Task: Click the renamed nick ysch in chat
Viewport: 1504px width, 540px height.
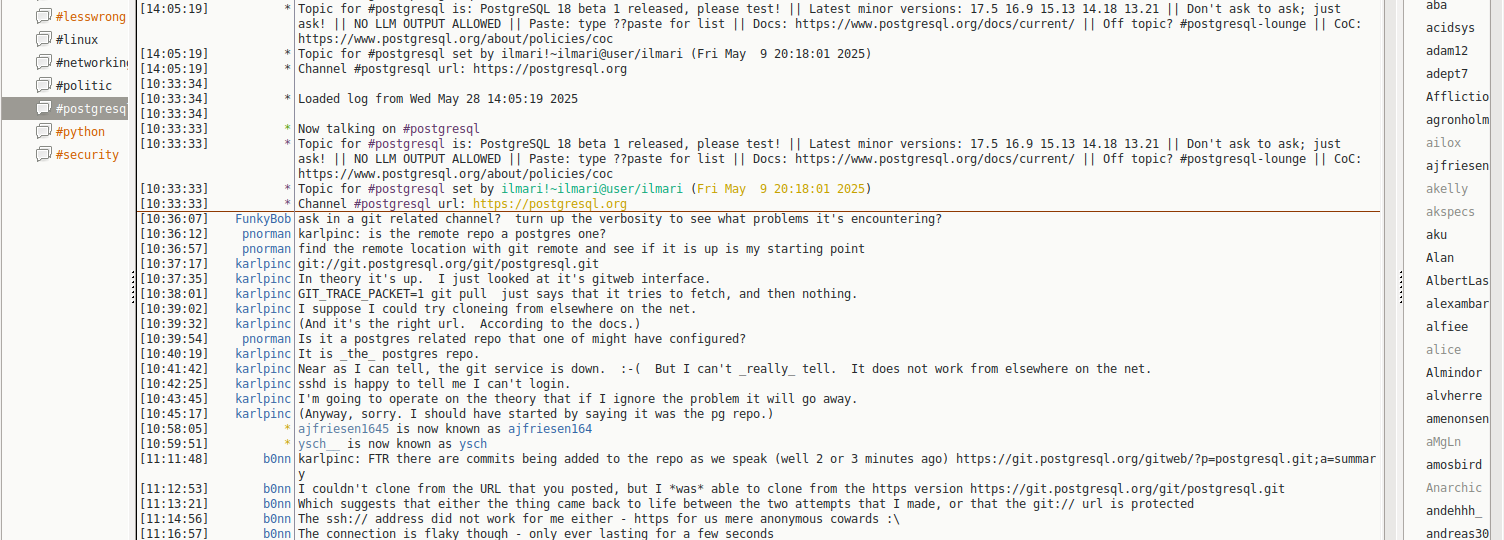Action: pos(473,444)
